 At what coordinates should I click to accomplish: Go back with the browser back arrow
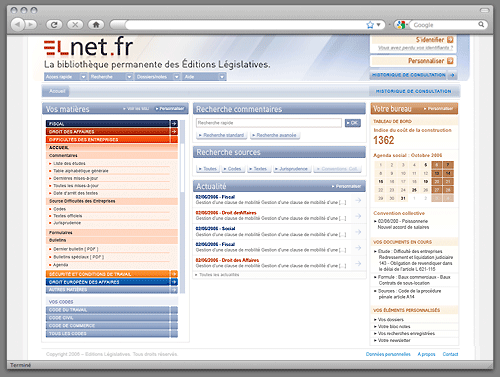click(x=18, y=25)
